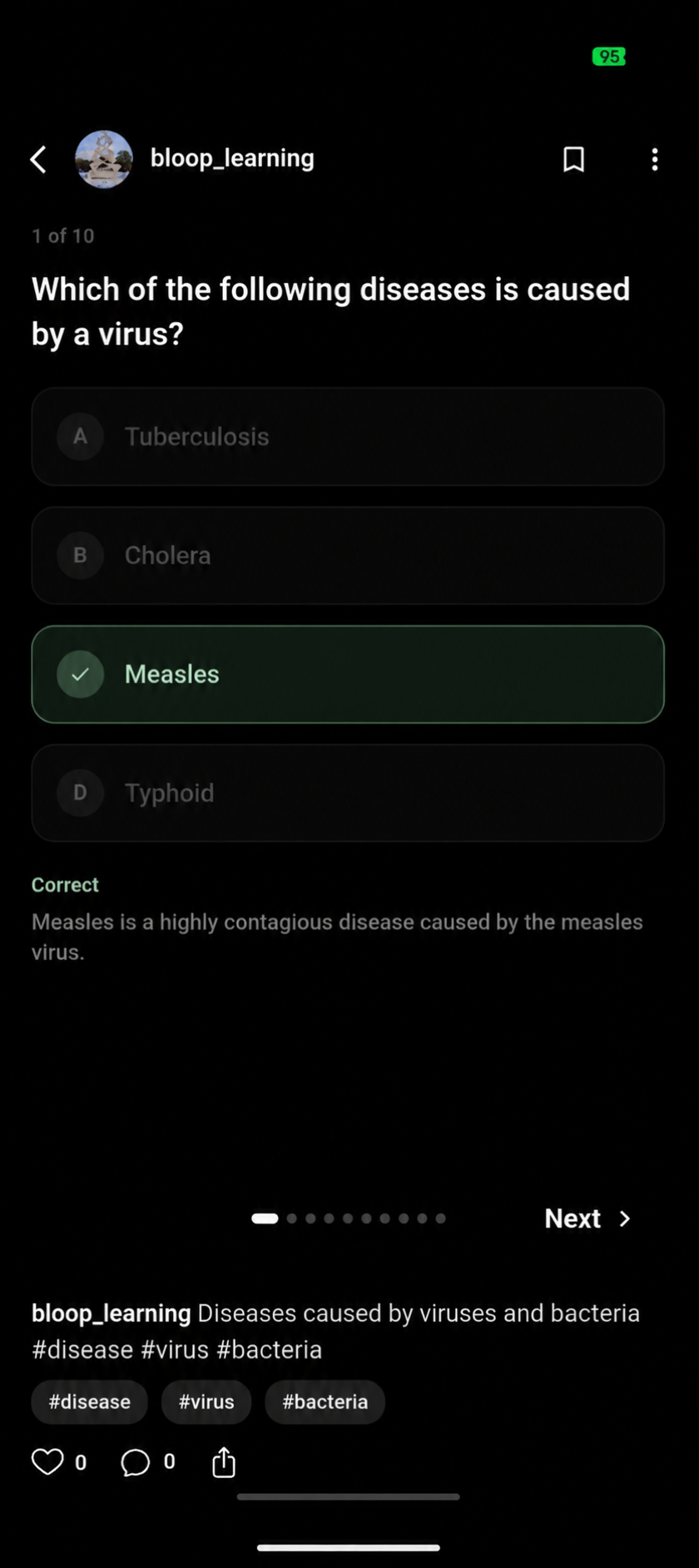Image resolution: width=699 pixels, height=1568 pixels.
Task: Click the Next chevron arrow
Action: (625, 1219)
